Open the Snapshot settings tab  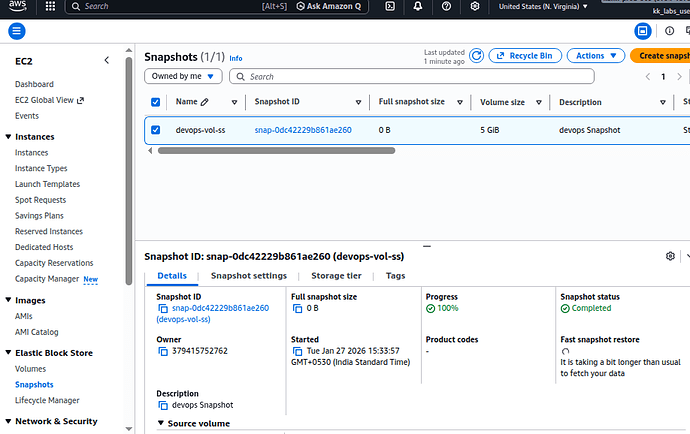click(x=248, y=276)
